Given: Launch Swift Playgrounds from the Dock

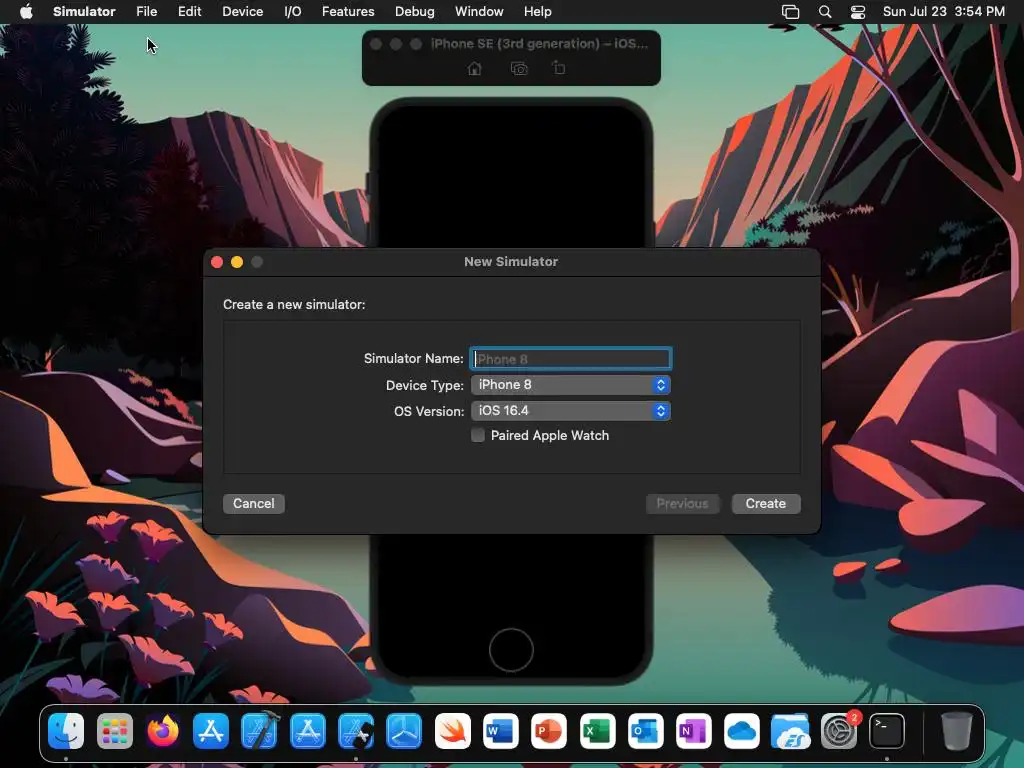Looking at the screenshot, I should (453, 730).
